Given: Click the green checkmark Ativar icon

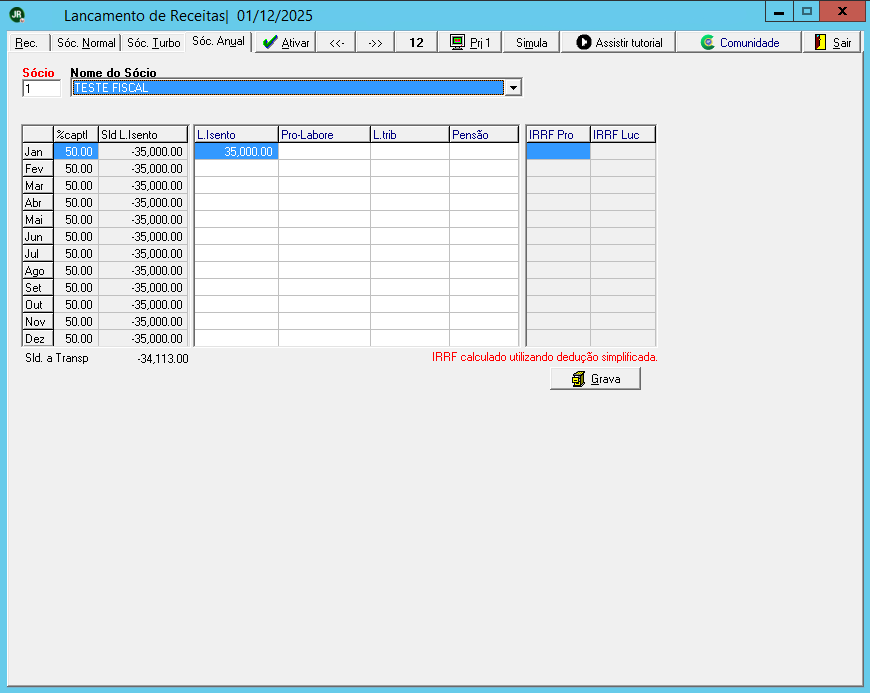Looking at the screenshot, I should pyautogui.click(x=270, y=43).
